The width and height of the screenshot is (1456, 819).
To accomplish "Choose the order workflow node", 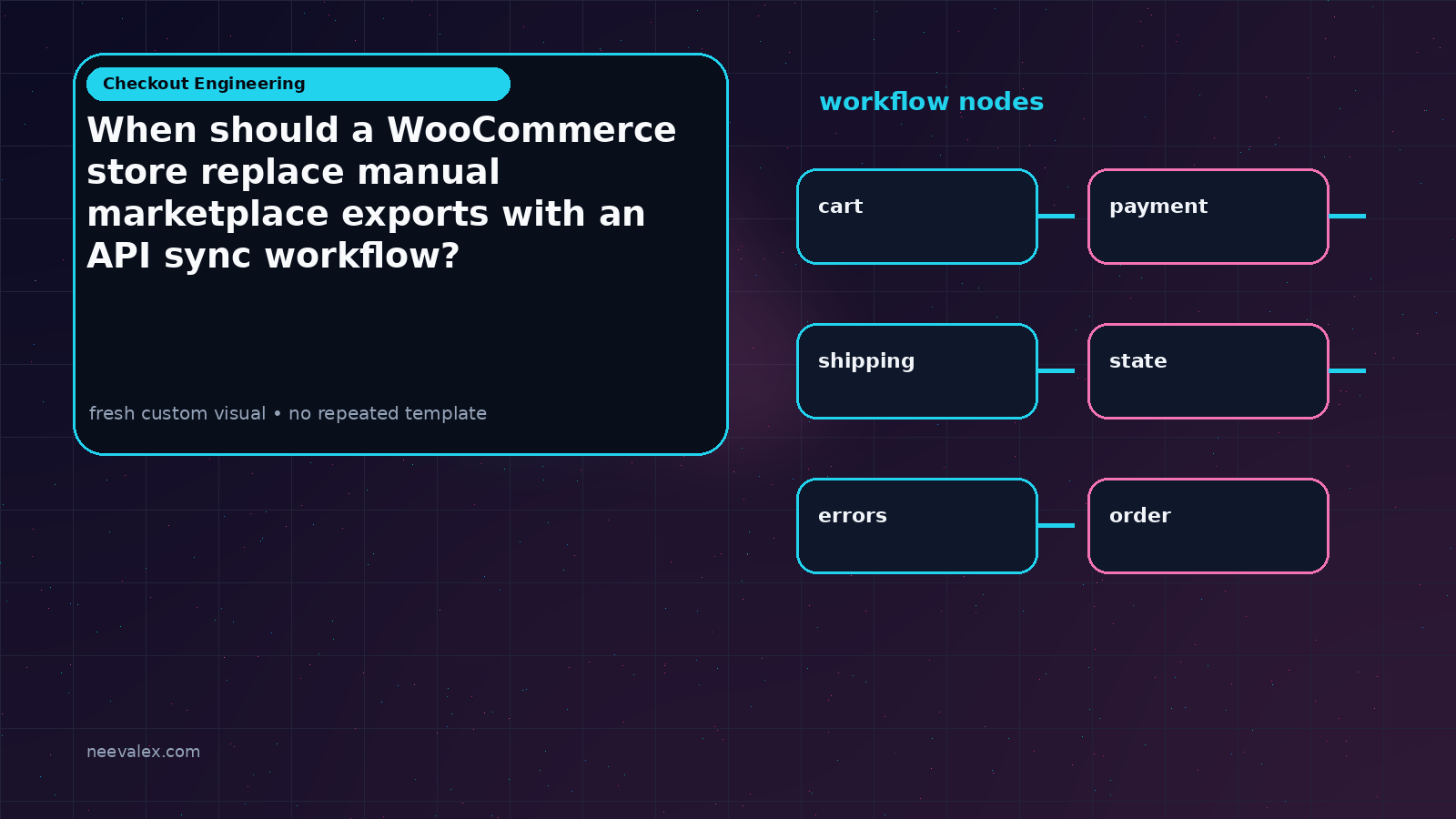I will coord(1208,526).
